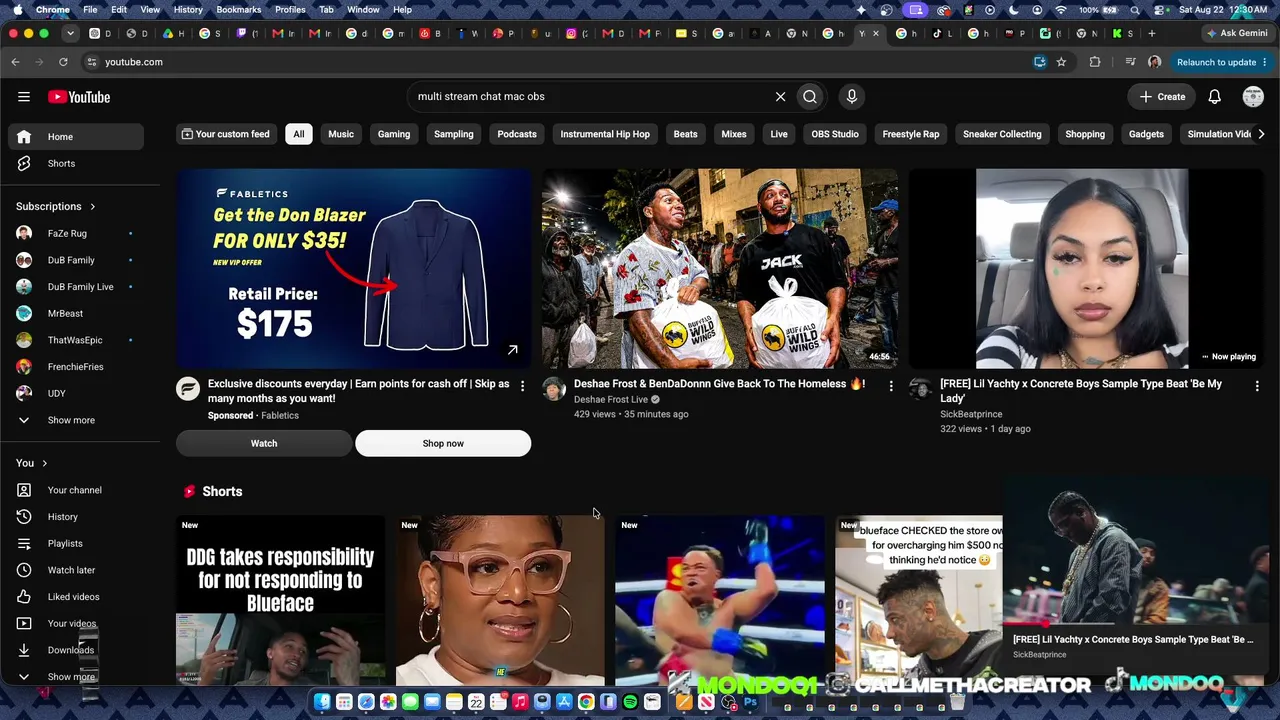Open the SickBeatprince channel avatar
1280x720 pixels.
[920, 389]
